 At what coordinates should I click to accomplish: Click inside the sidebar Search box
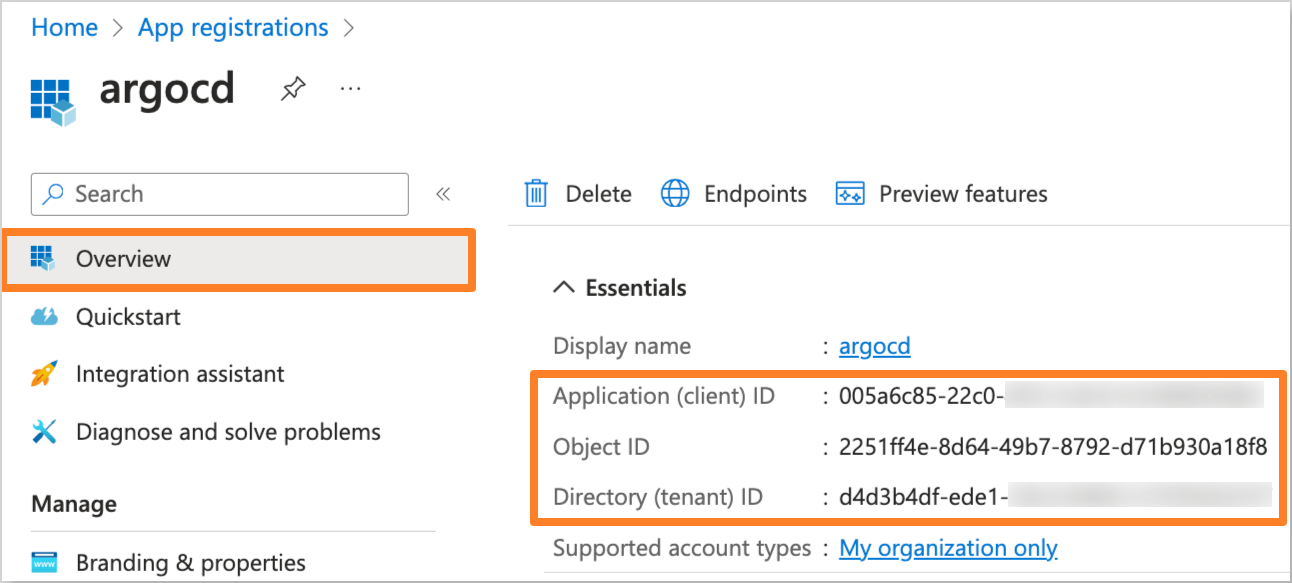click(x=219, y=194)
